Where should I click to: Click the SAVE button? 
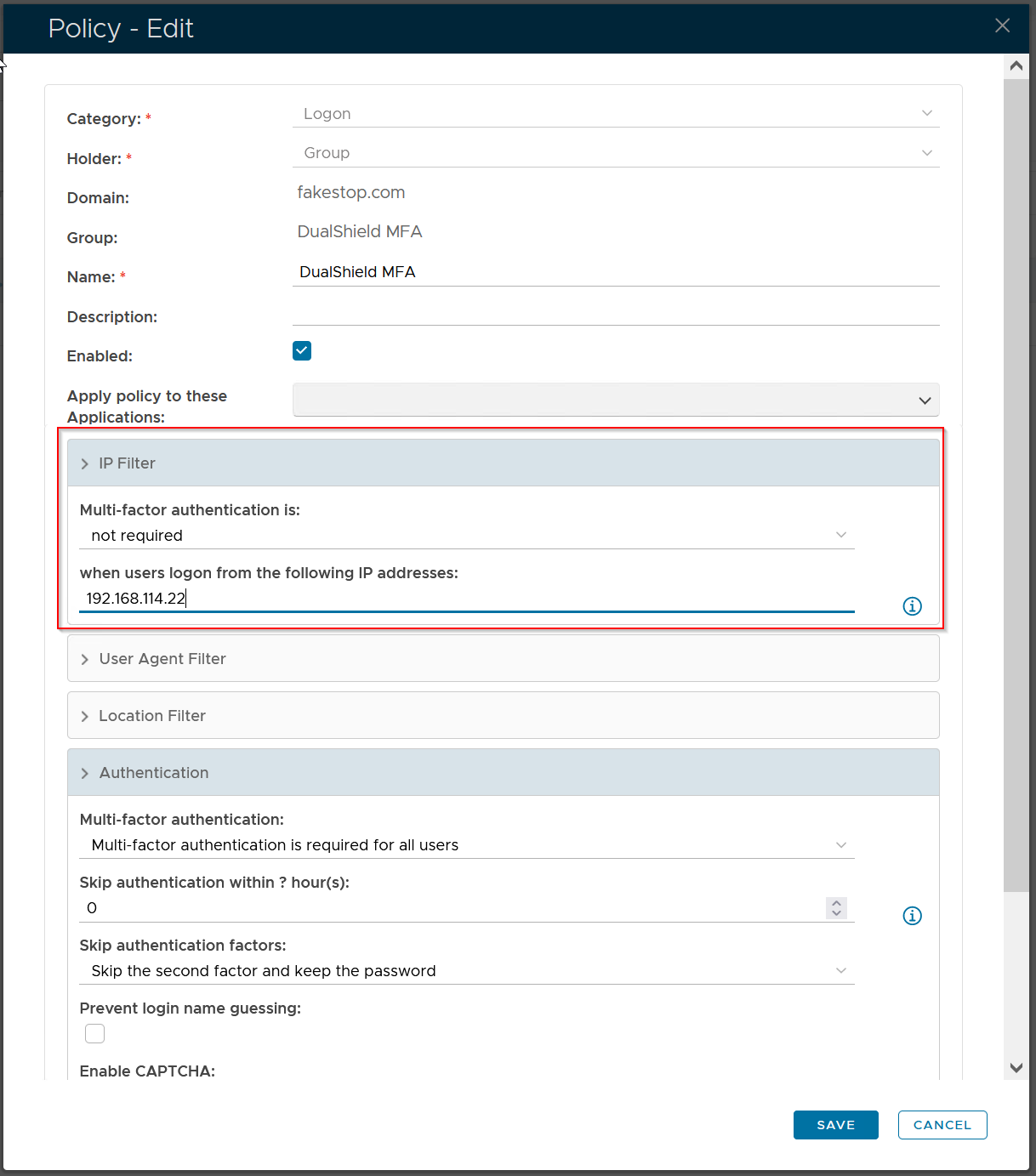(835, 1125)
